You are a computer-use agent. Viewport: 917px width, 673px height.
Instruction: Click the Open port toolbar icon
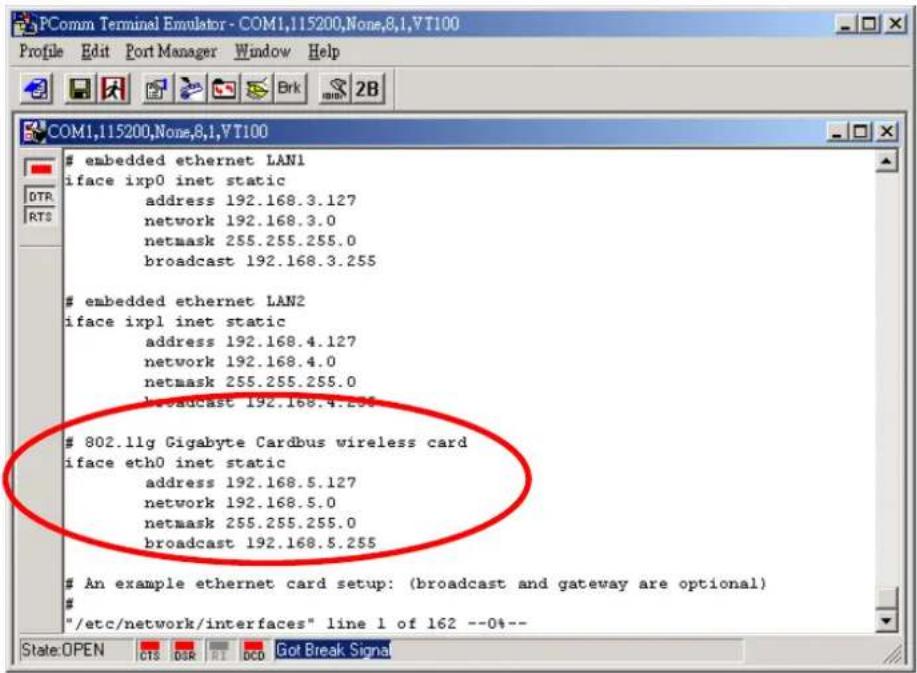tap(36, 89)
